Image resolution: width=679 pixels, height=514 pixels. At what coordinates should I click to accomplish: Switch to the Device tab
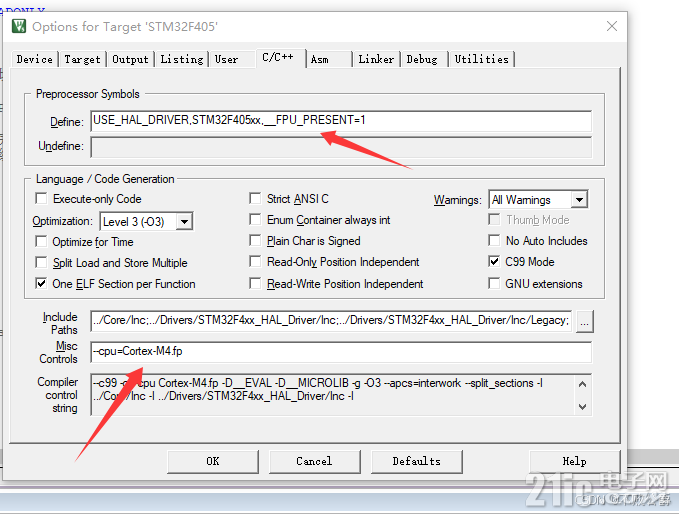(35, 59)
